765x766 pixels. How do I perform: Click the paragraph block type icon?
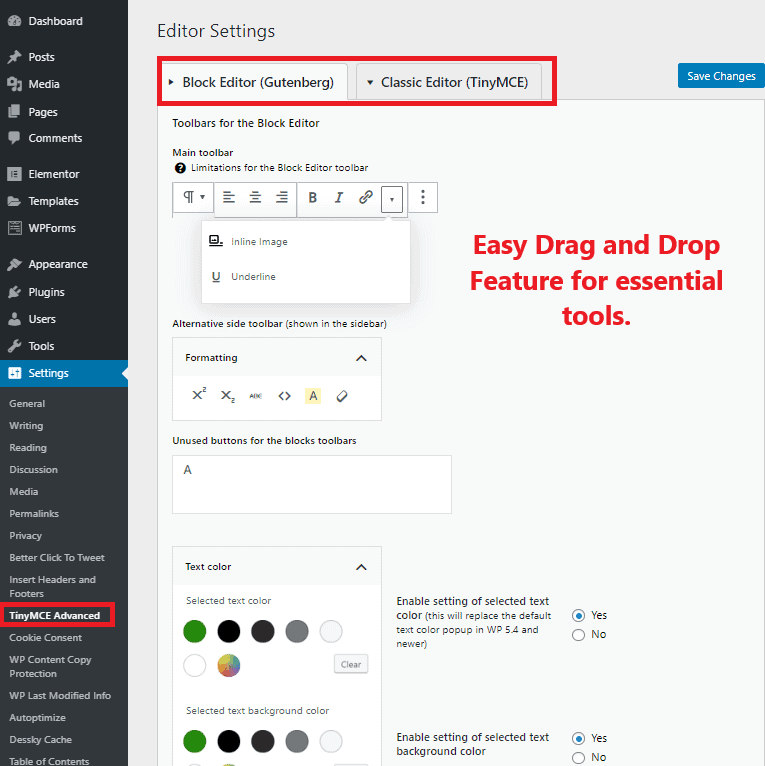pyautogui.click(x=189, y=197)
